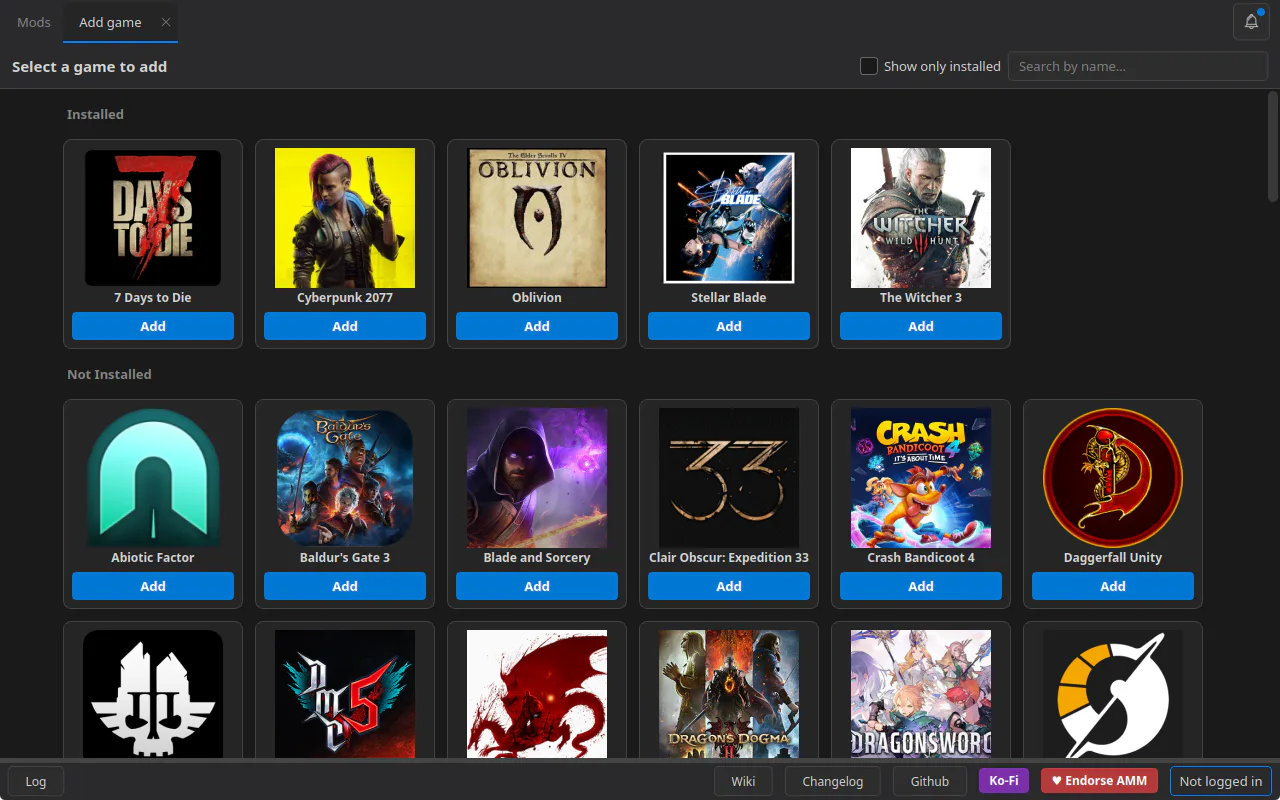Click the Not logged in button

[1221, 781]
